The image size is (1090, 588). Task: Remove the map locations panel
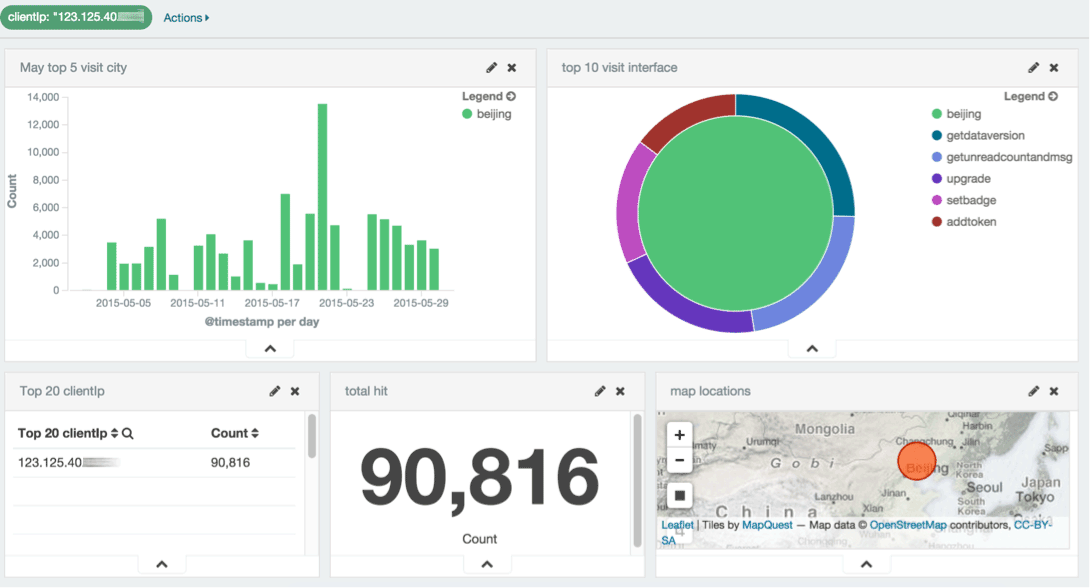click(x=1054, y=391)
